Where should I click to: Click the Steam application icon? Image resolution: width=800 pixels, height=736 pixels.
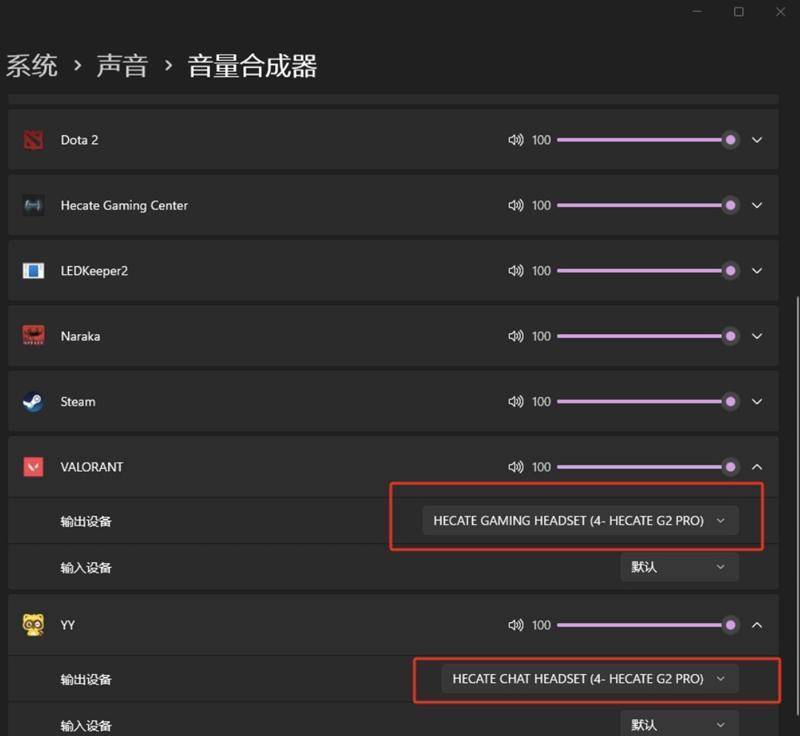(33, 401)
